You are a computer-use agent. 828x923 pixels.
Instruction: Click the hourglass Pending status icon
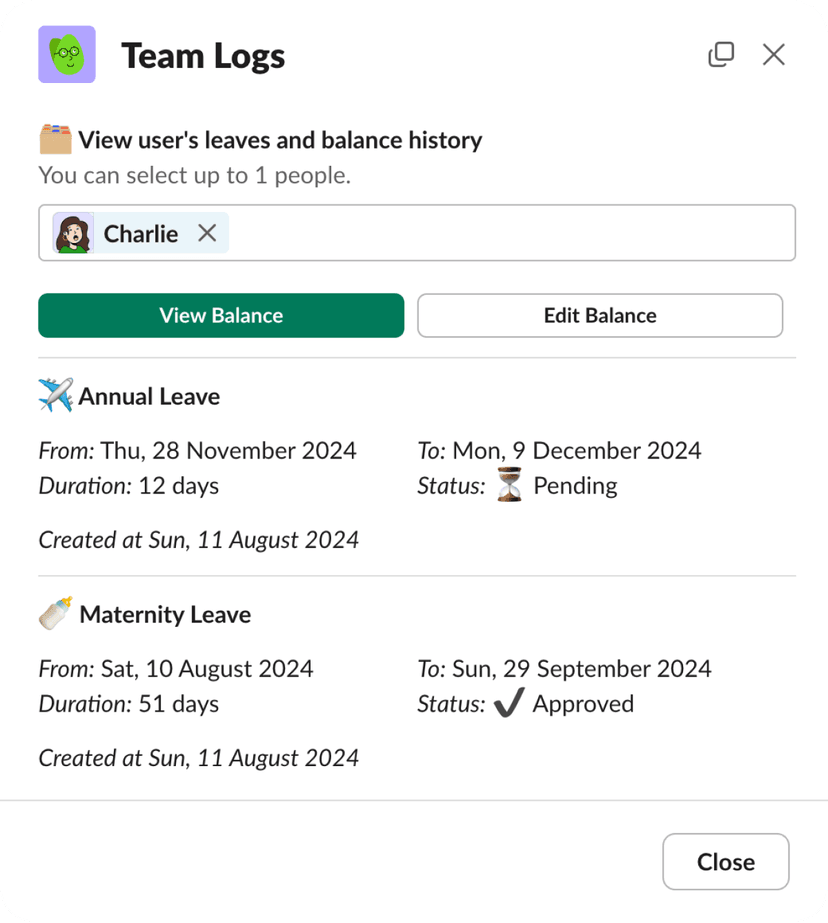[x=510, y=486]
